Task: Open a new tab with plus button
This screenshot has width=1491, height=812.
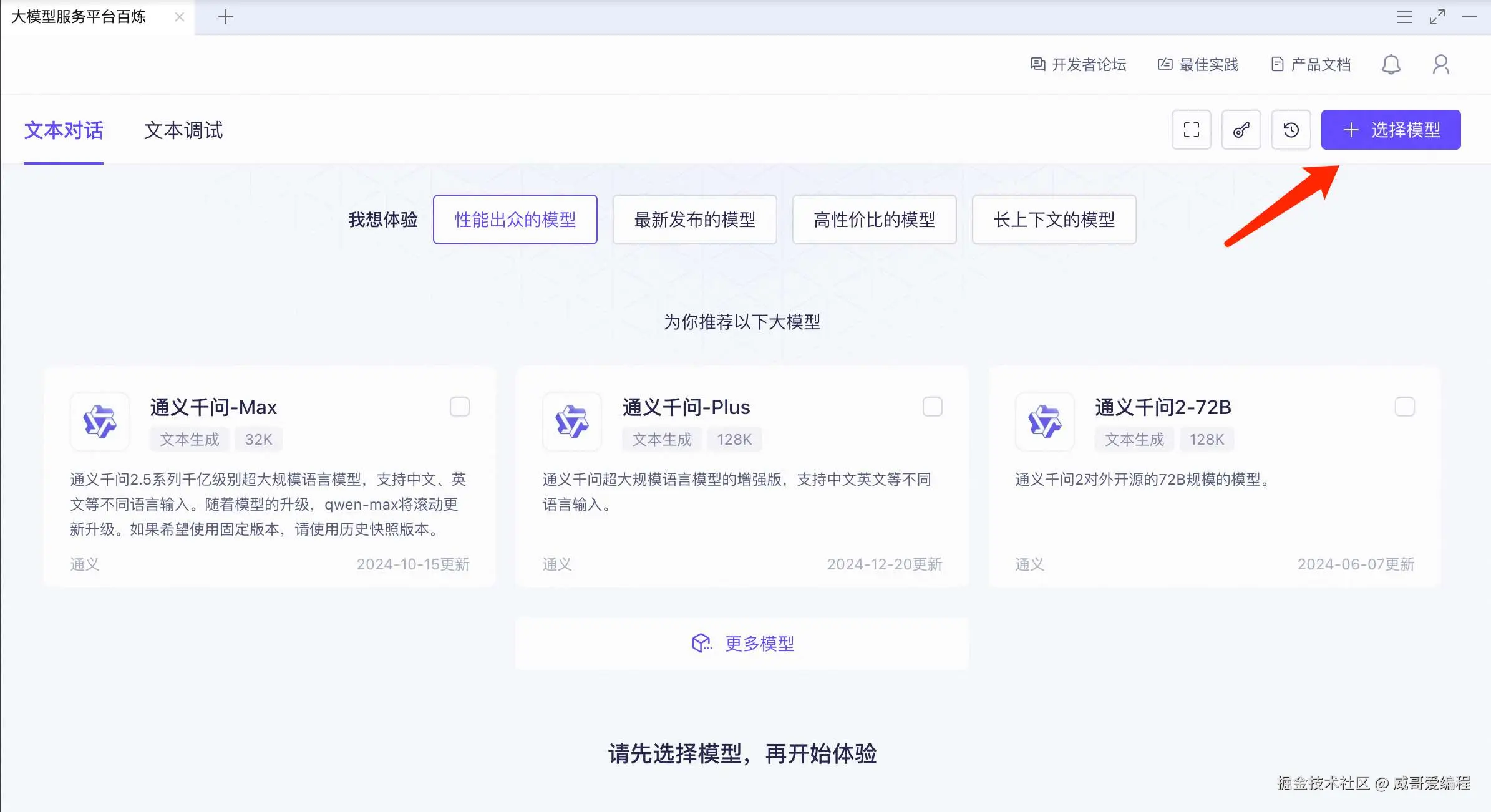Action: (226, 17)
